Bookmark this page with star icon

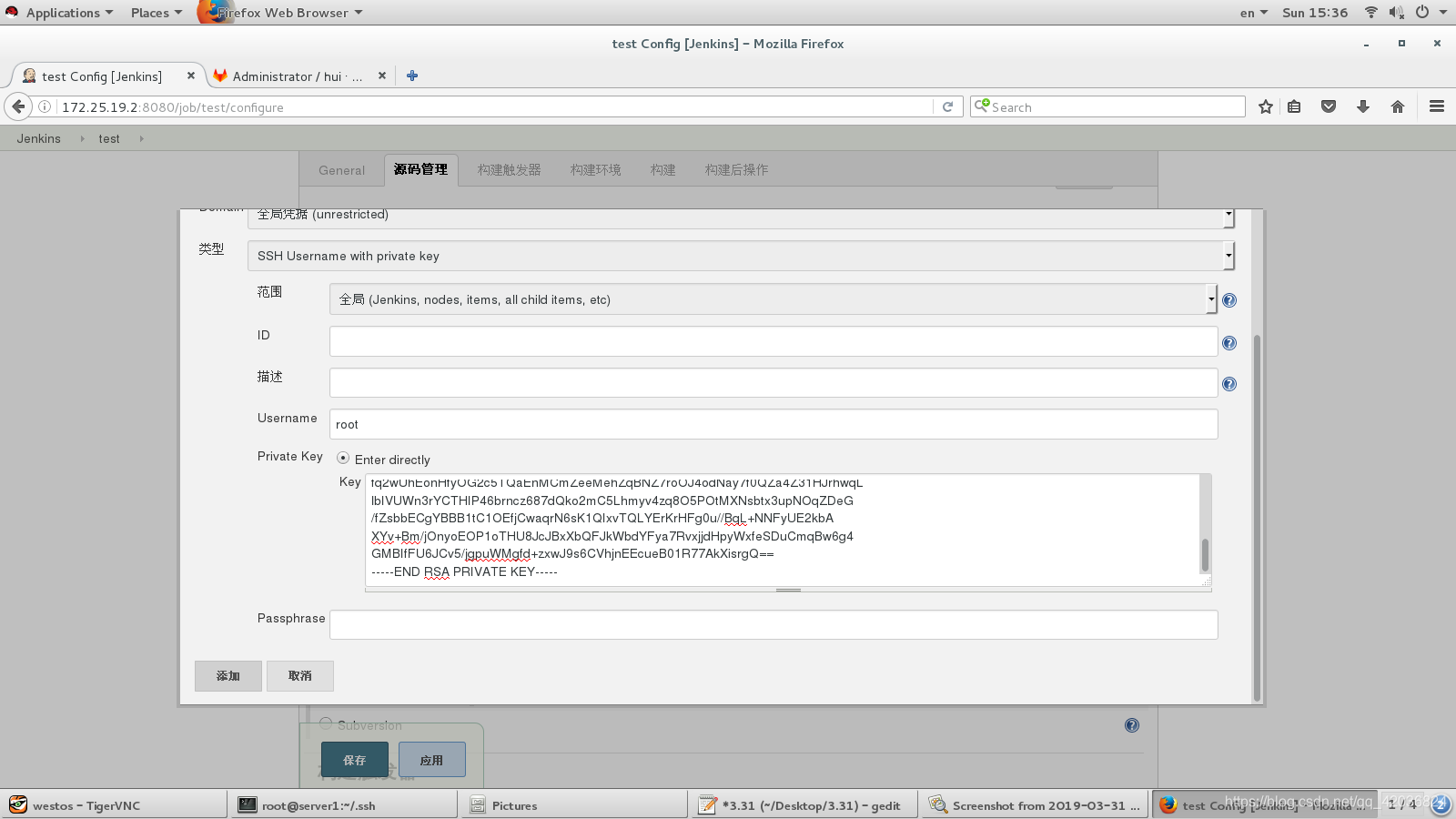point(1265,106)
